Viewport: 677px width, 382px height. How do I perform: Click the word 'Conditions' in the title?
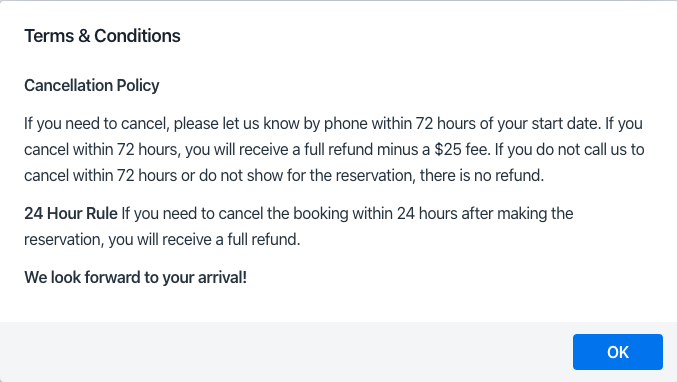point(137,36)
